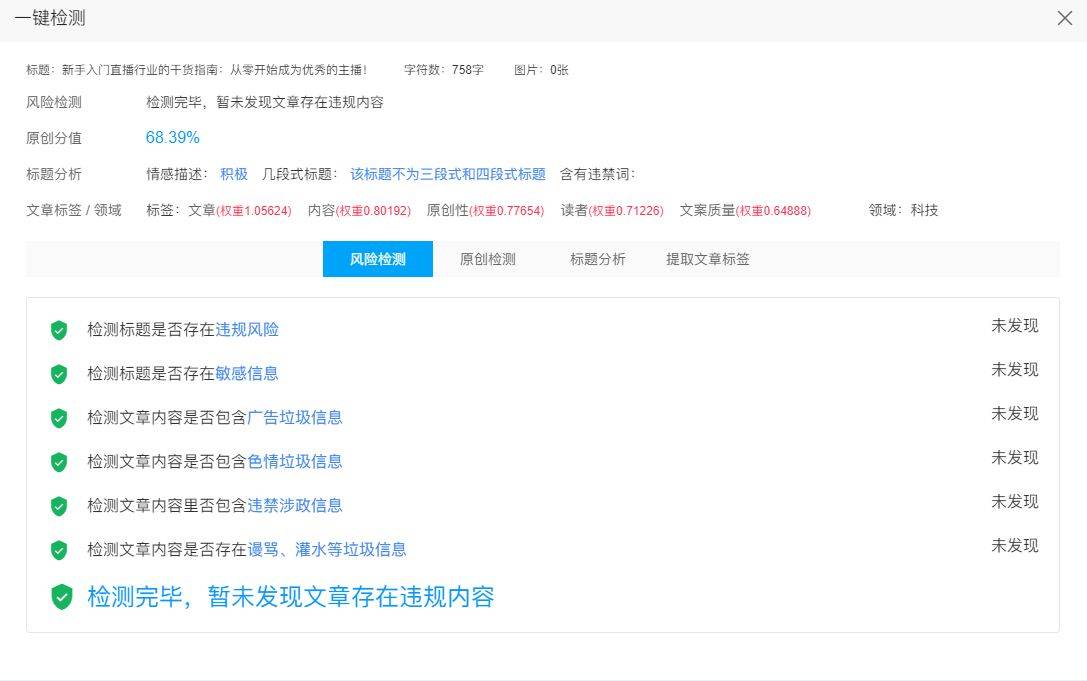Click 未发现 result in the 敏感信息 row

tap(1015, 370)
